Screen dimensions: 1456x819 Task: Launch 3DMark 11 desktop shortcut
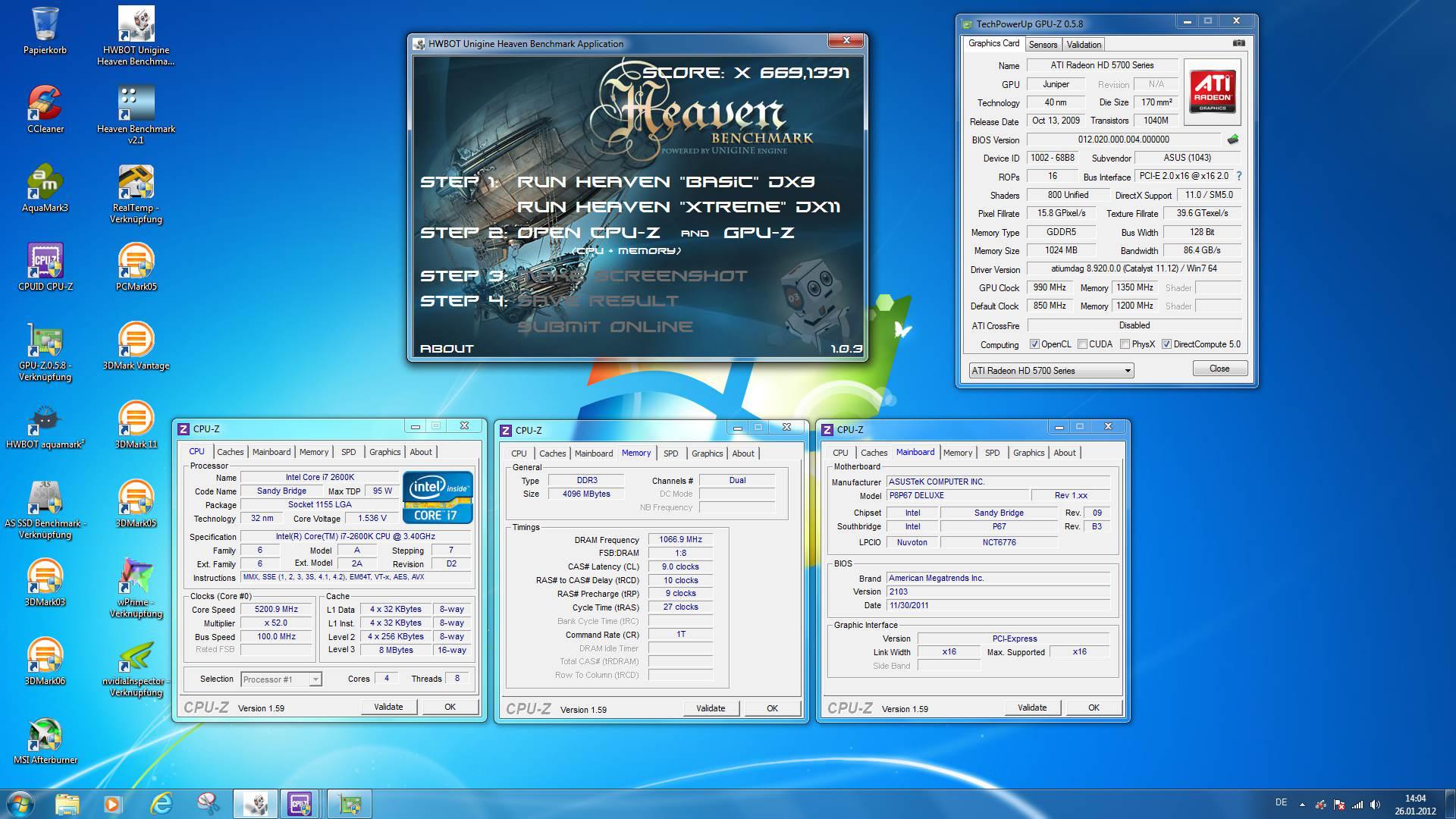(136, 425)
